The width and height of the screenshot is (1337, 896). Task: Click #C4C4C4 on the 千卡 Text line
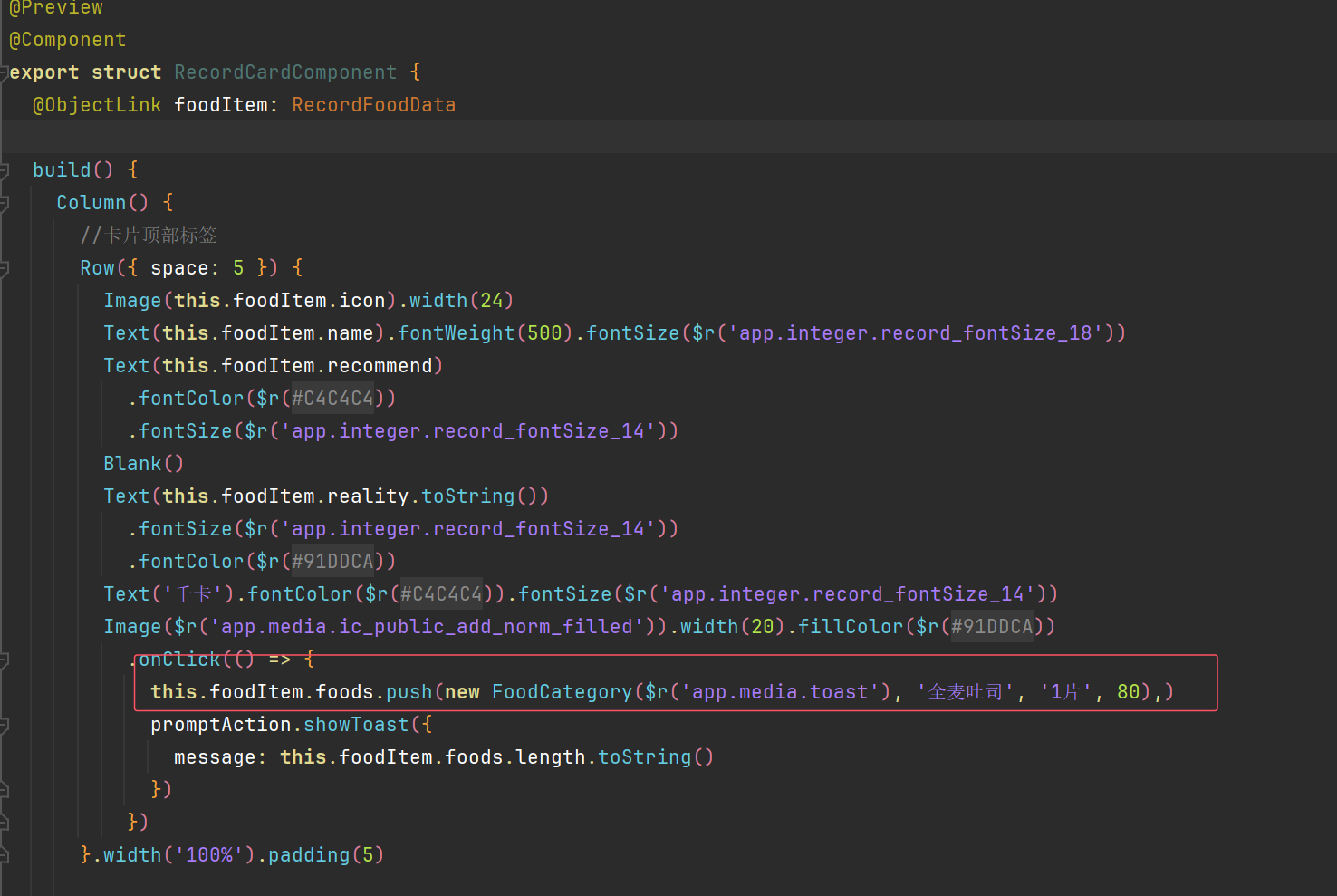click(441, 594)
